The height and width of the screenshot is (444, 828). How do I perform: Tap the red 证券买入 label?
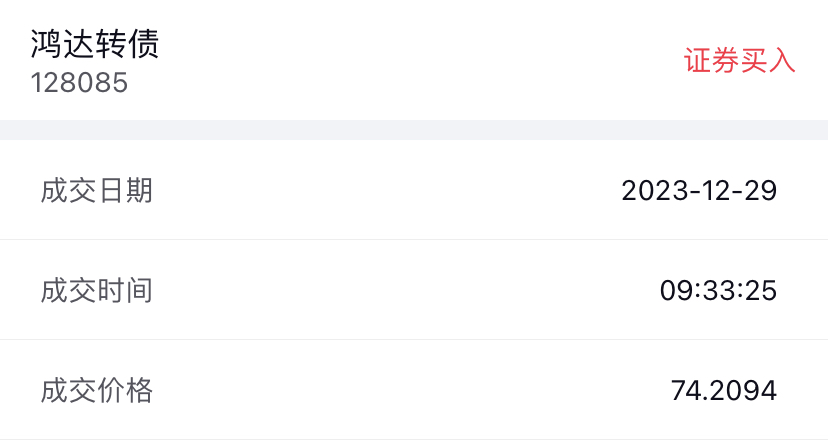pyautogui.click(x=739, y=61)
